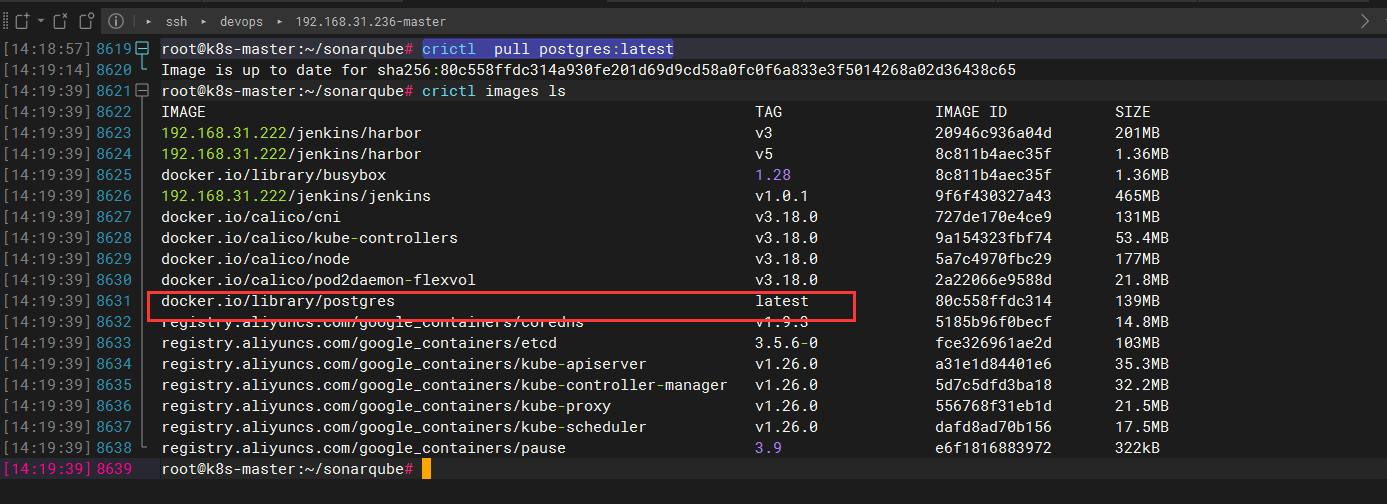Click the right chevron at toolbar end
This screenshot has width=1387, height=504.
pyautogui.click(x=1366, y=21)
